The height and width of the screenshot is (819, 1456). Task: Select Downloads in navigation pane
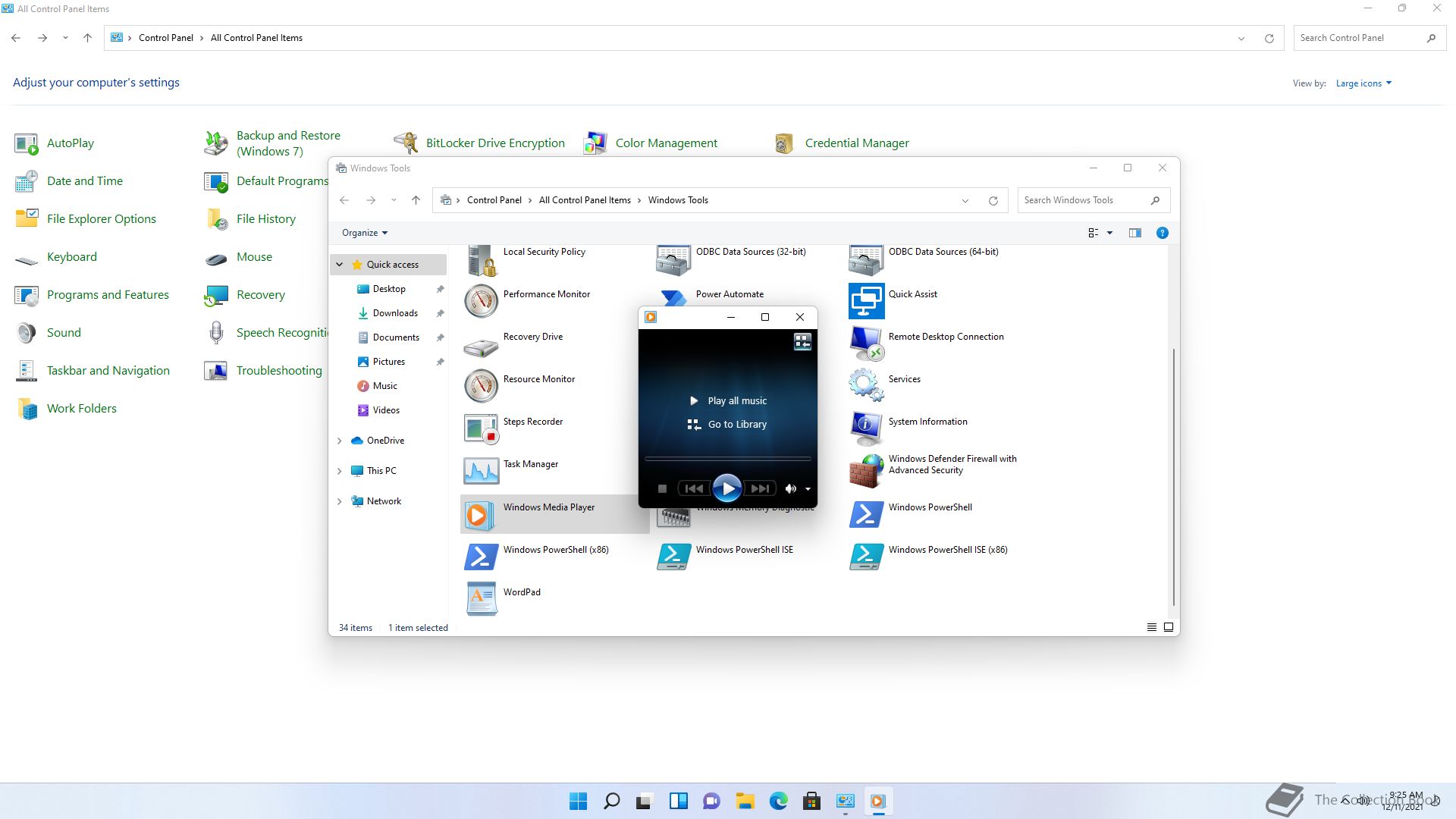point(395,313)
